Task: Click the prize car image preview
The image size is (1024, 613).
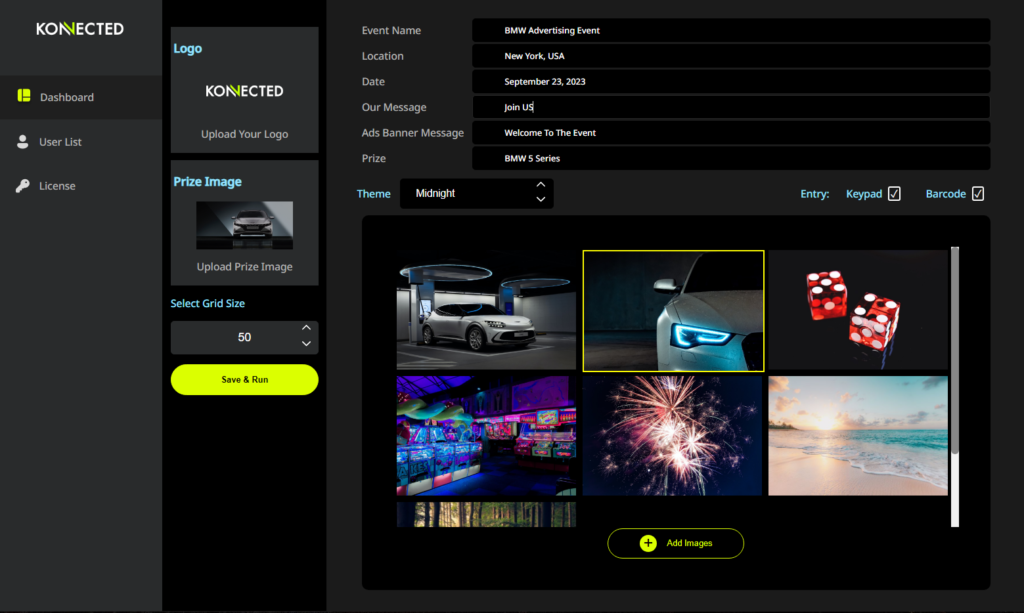Action: (x=244, y=225)
